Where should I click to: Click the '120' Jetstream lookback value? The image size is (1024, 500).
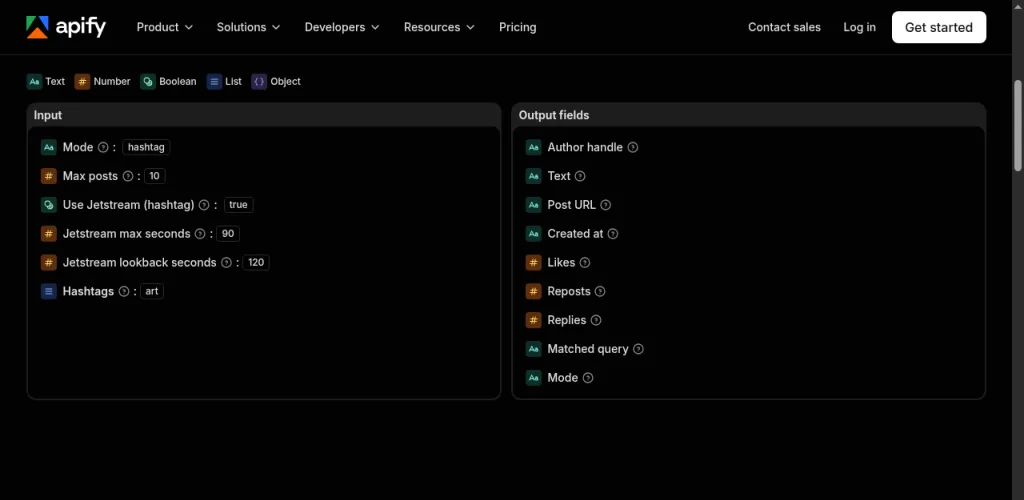(256, 262)
